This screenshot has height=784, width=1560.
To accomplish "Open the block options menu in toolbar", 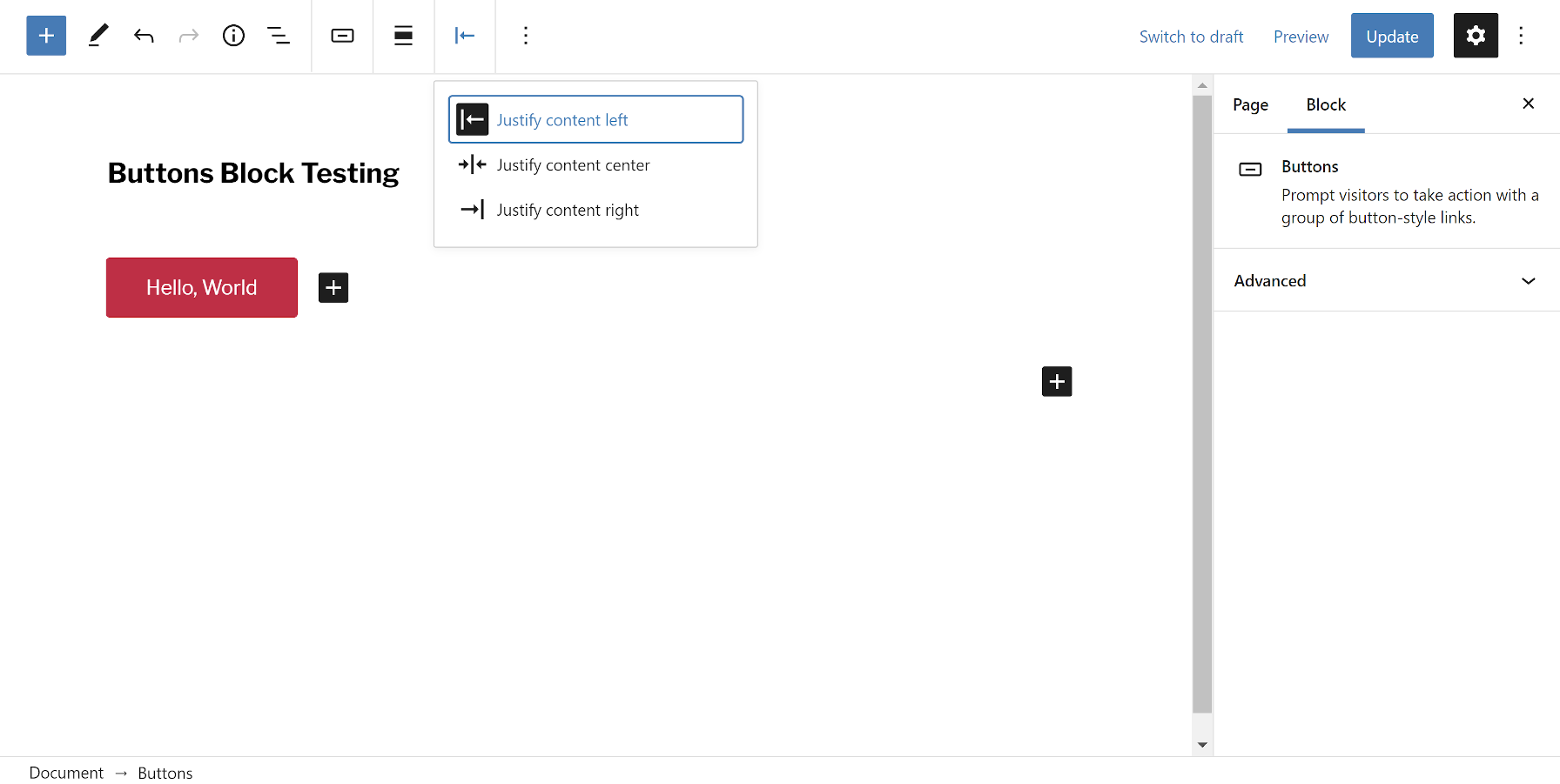I will (x=526, y=36).
